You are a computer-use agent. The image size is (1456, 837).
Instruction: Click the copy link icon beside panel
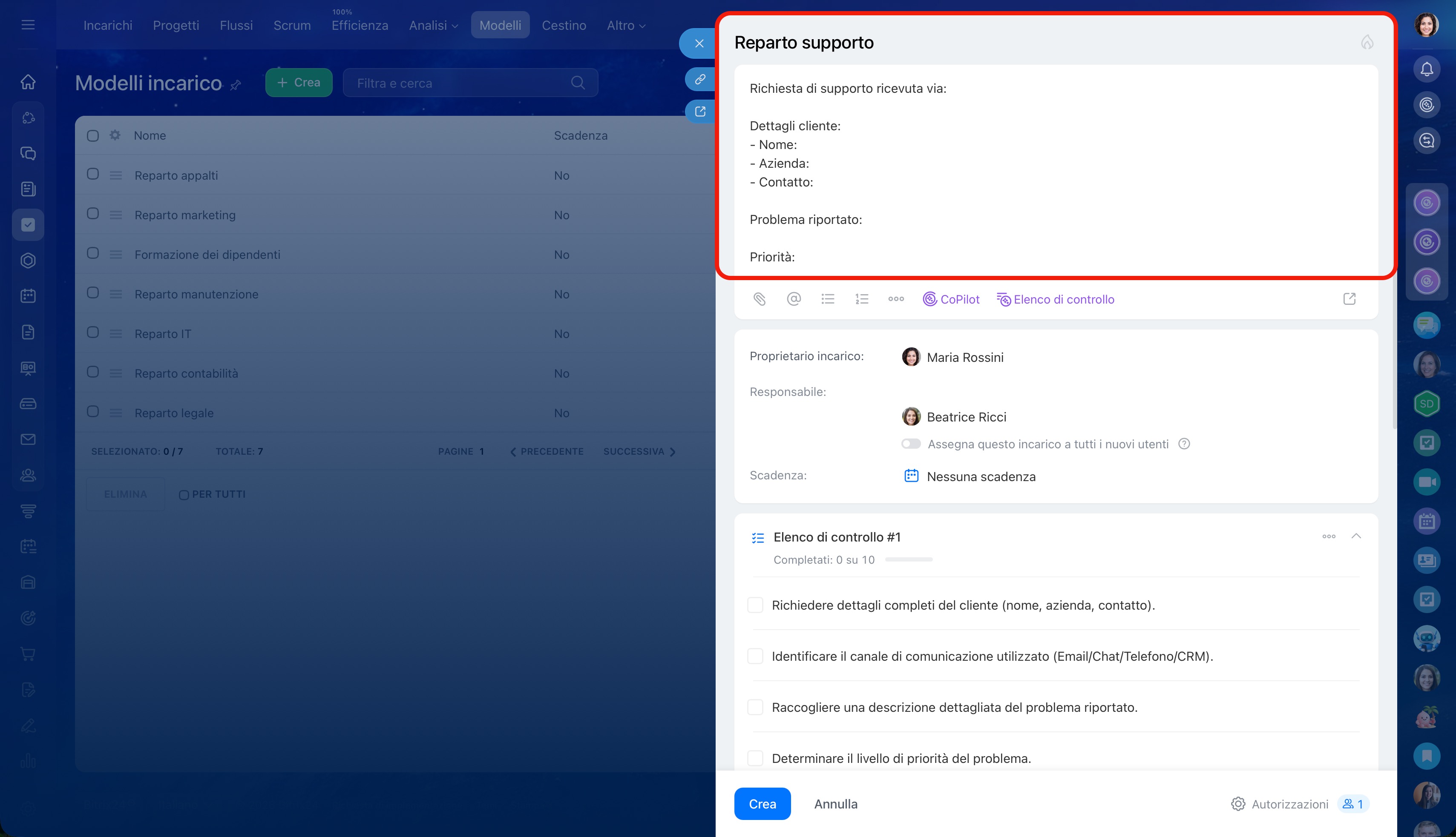click(700, 79)
